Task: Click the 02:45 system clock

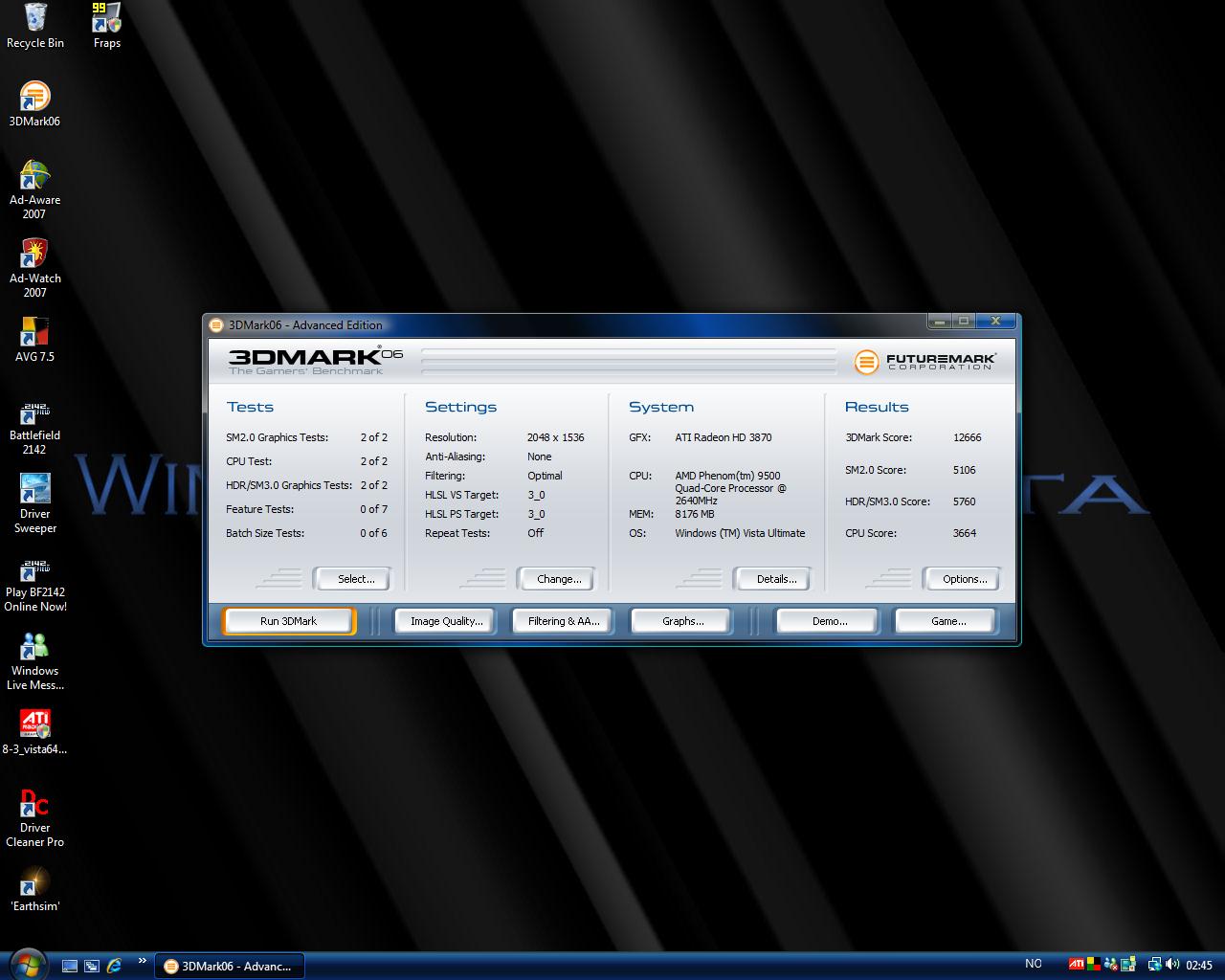Action: pos(1199,966)
